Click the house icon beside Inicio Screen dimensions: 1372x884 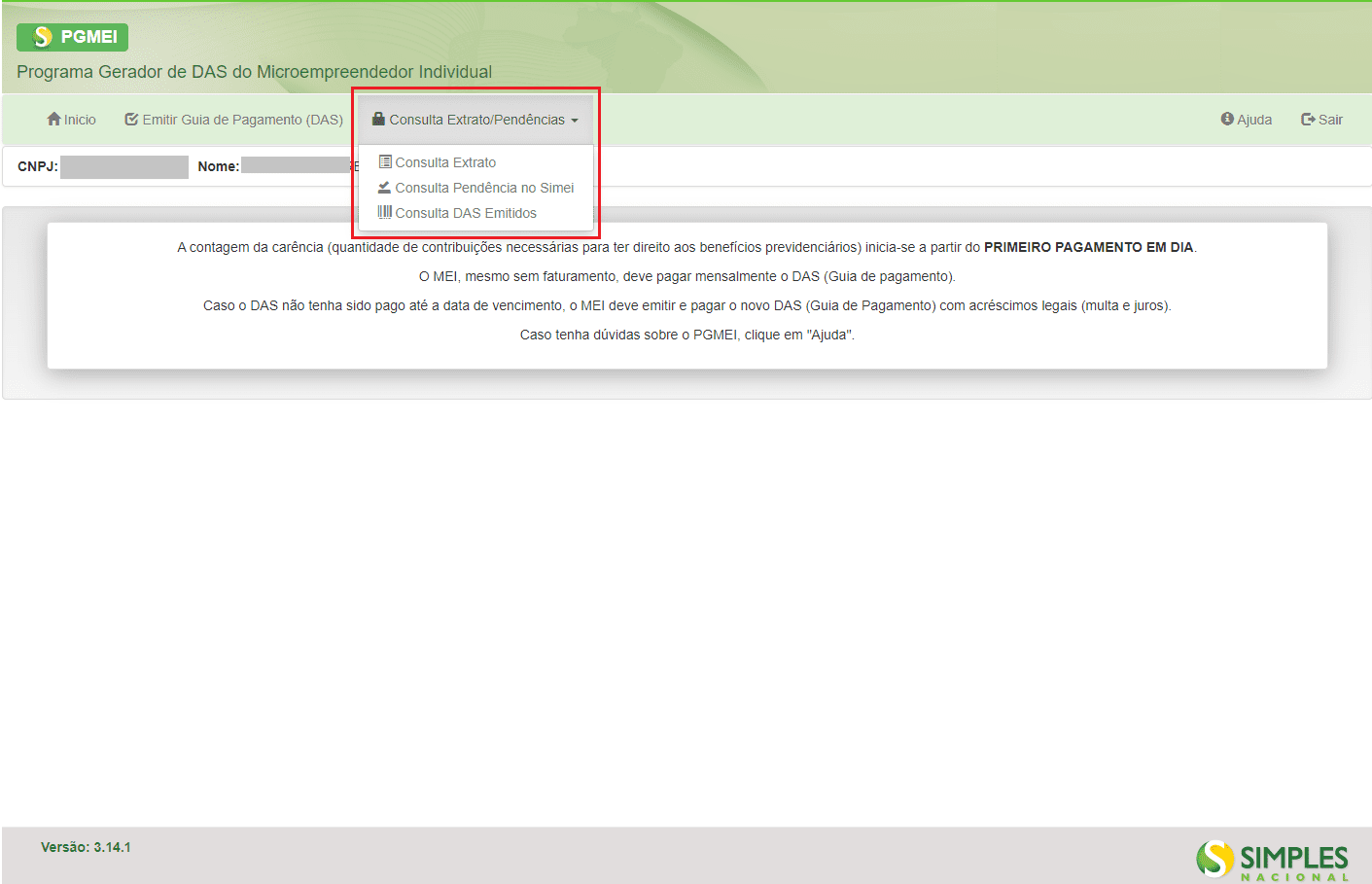click(53, 119)
